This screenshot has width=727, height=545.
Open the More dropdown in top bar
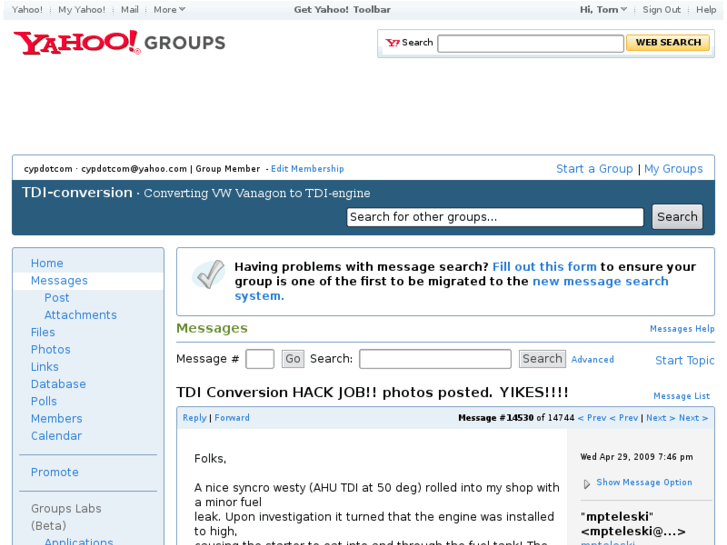[169, 9]
